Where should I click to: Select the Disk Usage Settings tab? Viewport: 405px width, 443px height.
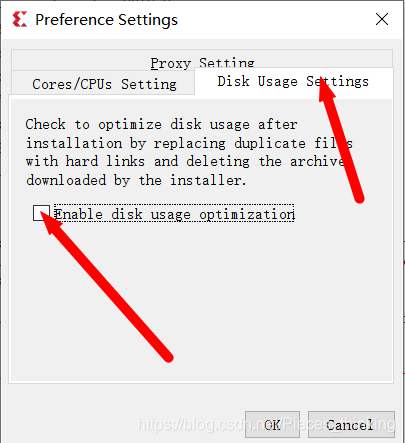point(293,82)
